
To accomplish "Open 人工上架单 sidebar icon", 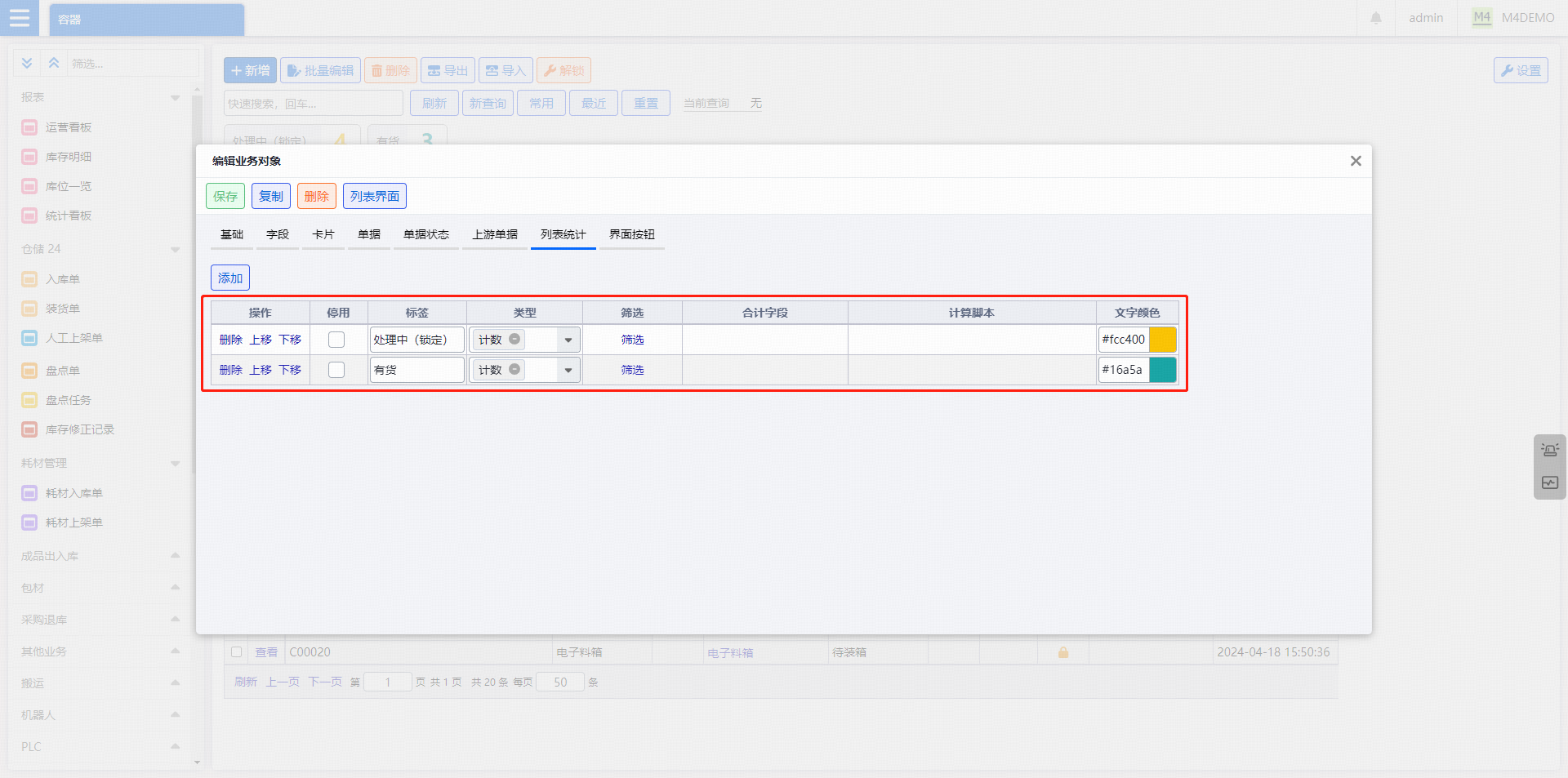I will 29,338.
